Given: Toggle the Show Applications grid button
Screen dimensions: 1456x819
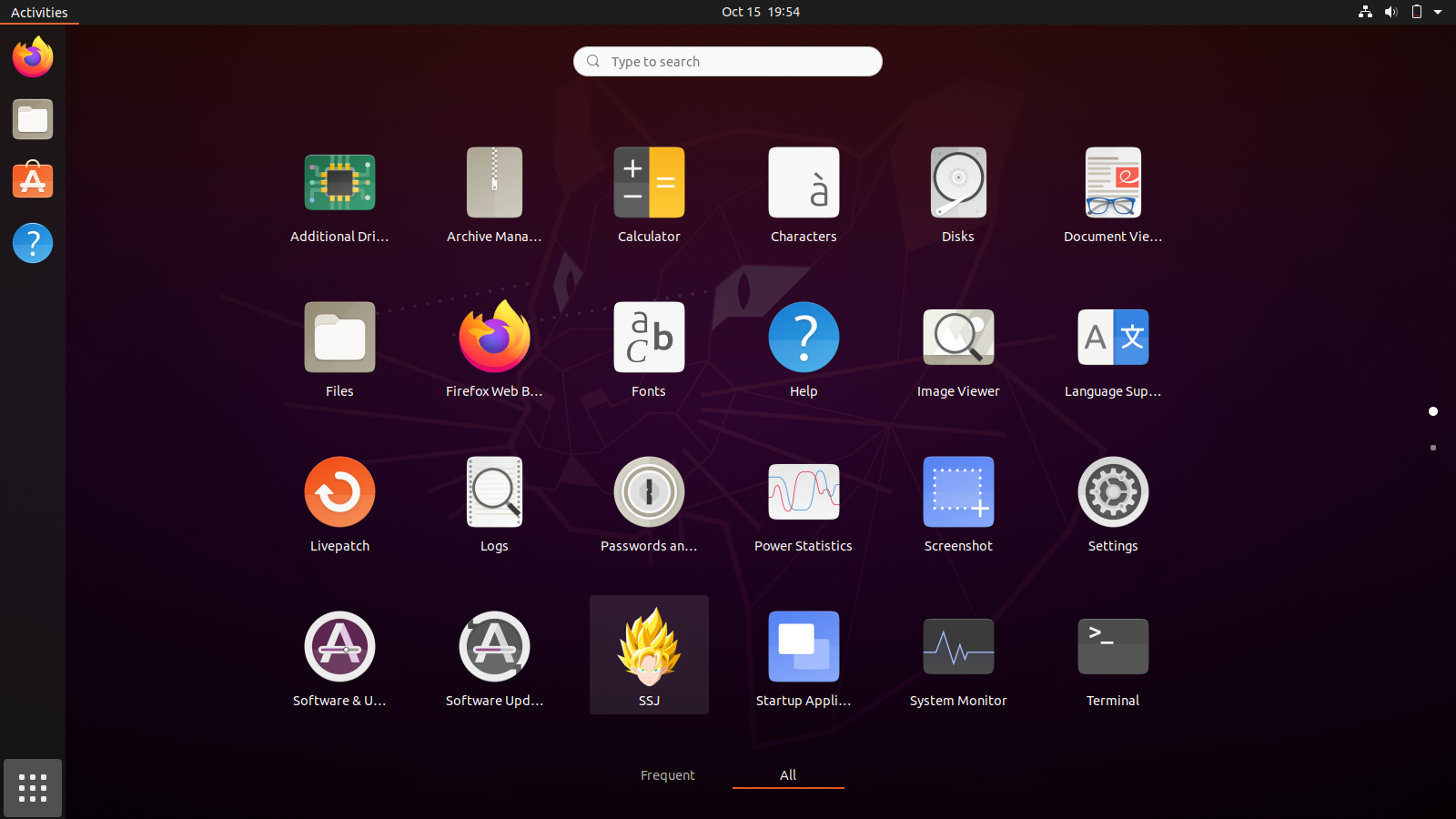Looking at the screenshot, I should [33, 788].
